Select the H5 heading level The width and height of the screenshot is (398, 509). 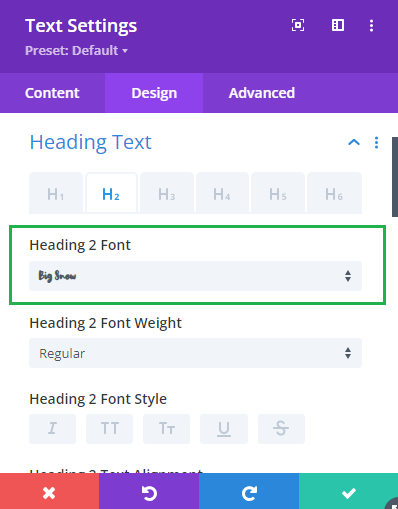pos(278,193)
